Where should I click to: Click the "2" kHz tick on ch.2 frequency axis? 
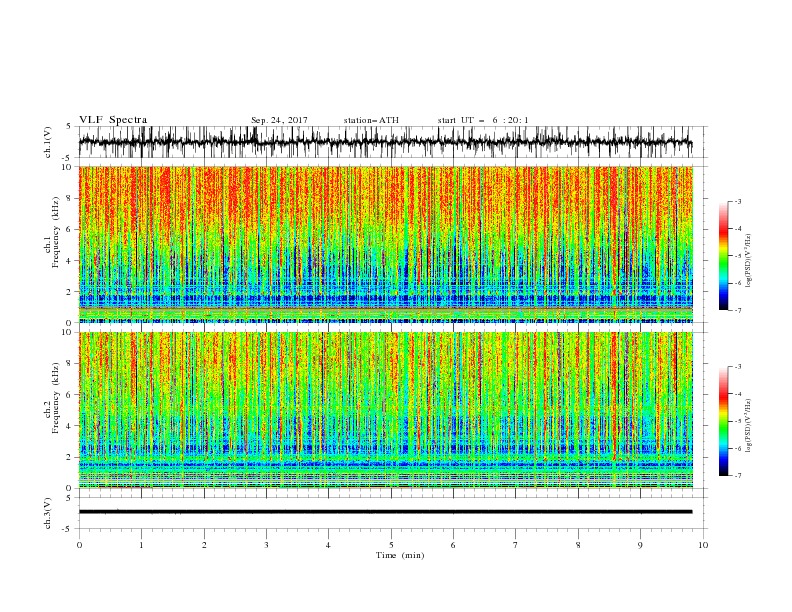click(x=69, y=457)
